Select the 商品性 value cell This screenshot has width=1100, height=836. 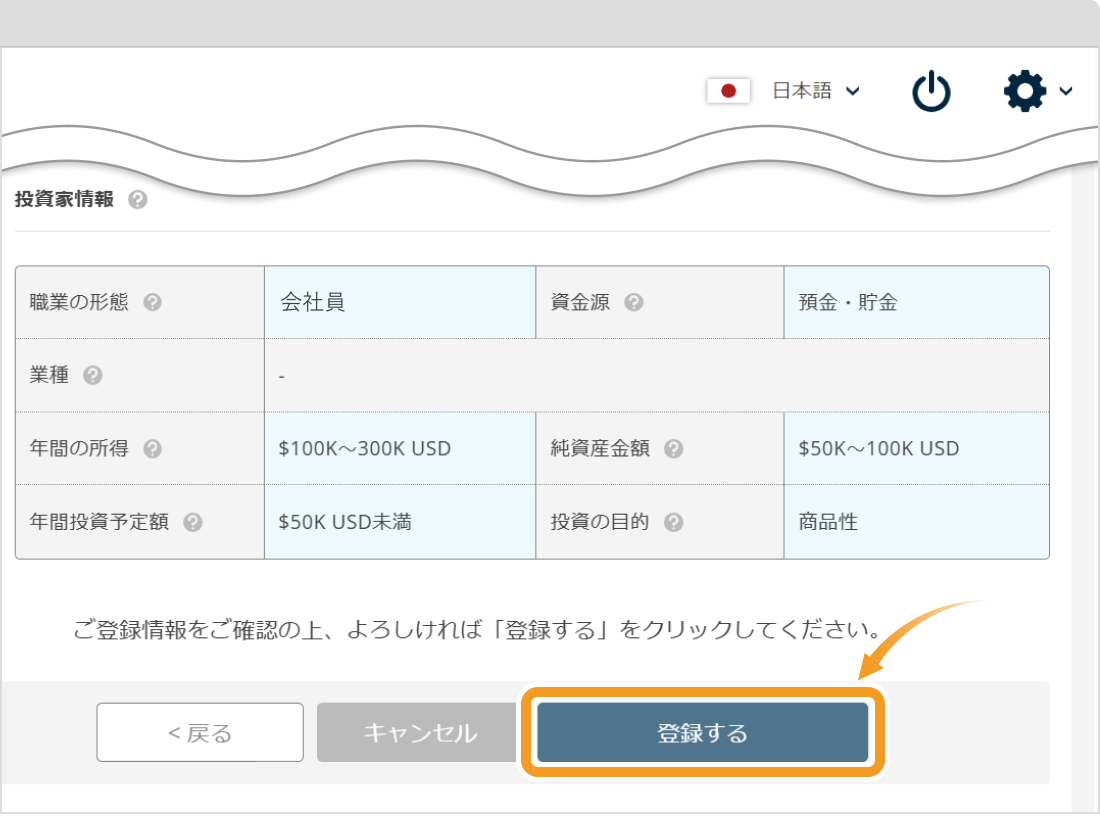tap(916, 522)
